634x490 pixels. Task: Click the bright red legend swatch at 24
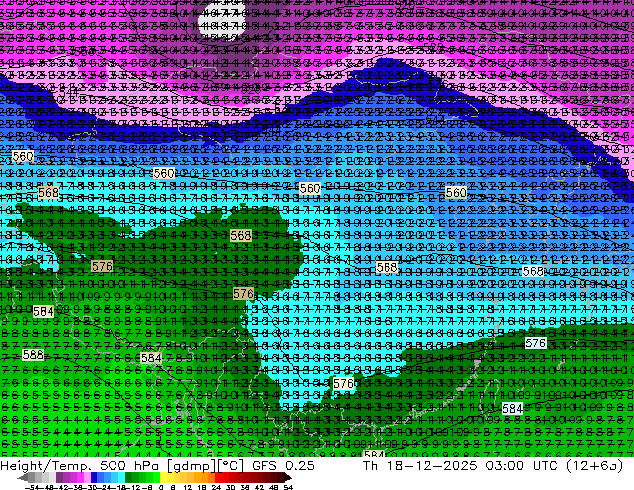[218, 477]
